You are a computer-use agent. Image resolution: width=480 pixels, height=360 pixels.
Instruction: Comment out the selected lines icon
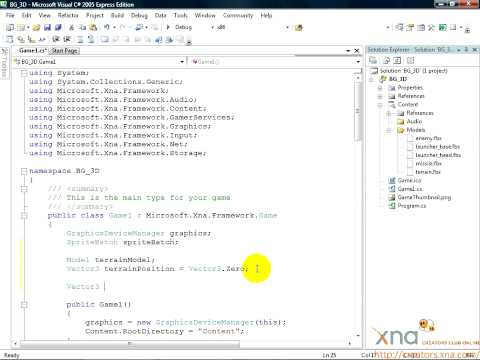pyautogui.click(x=80, y=40)
